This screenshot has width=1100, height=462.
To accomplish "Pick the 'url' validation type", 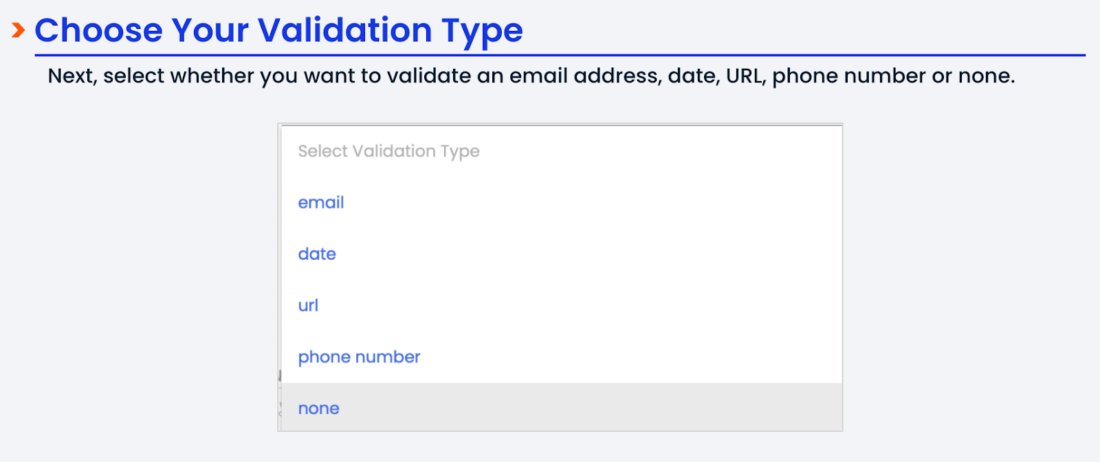I will click(308, 305).
